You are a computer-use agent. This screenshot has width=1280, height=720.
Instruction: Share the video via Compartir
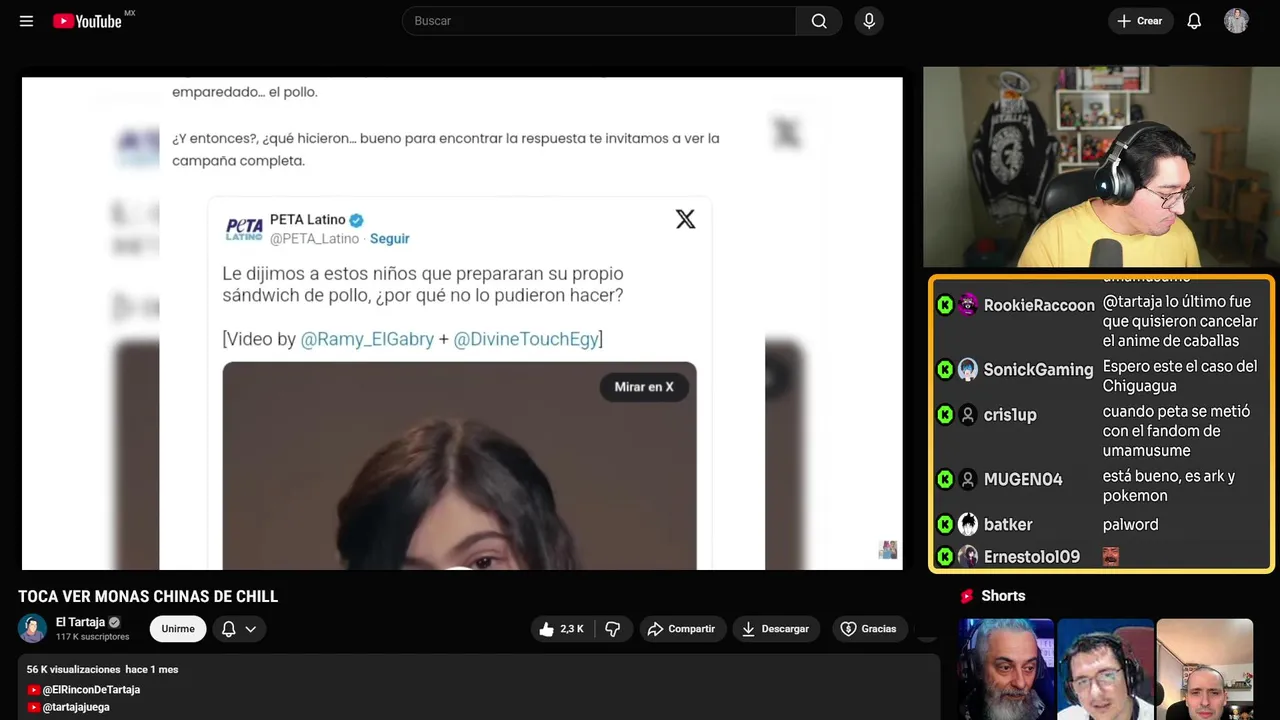click(681, 629)
